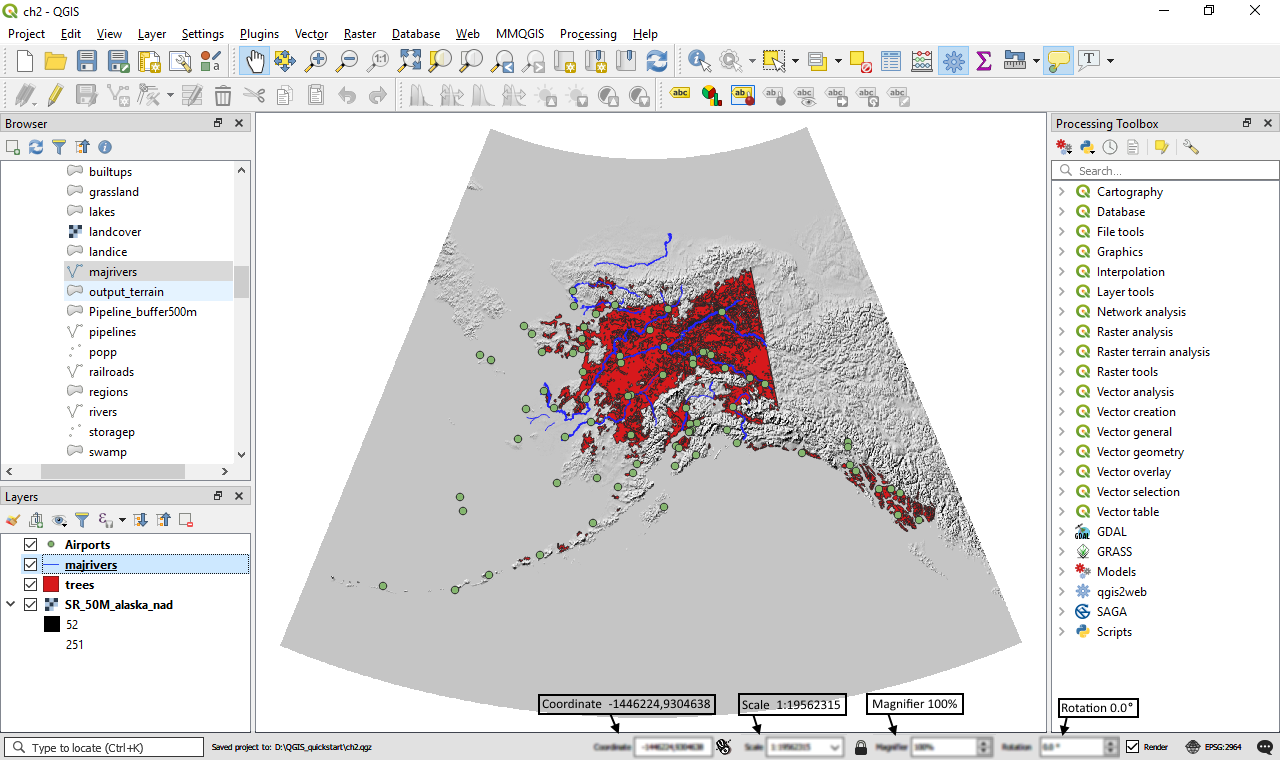This screenshot has width=1280, height=760.
Task: Create a new project with the blank page icon
Action: click(x=25, y=61)
